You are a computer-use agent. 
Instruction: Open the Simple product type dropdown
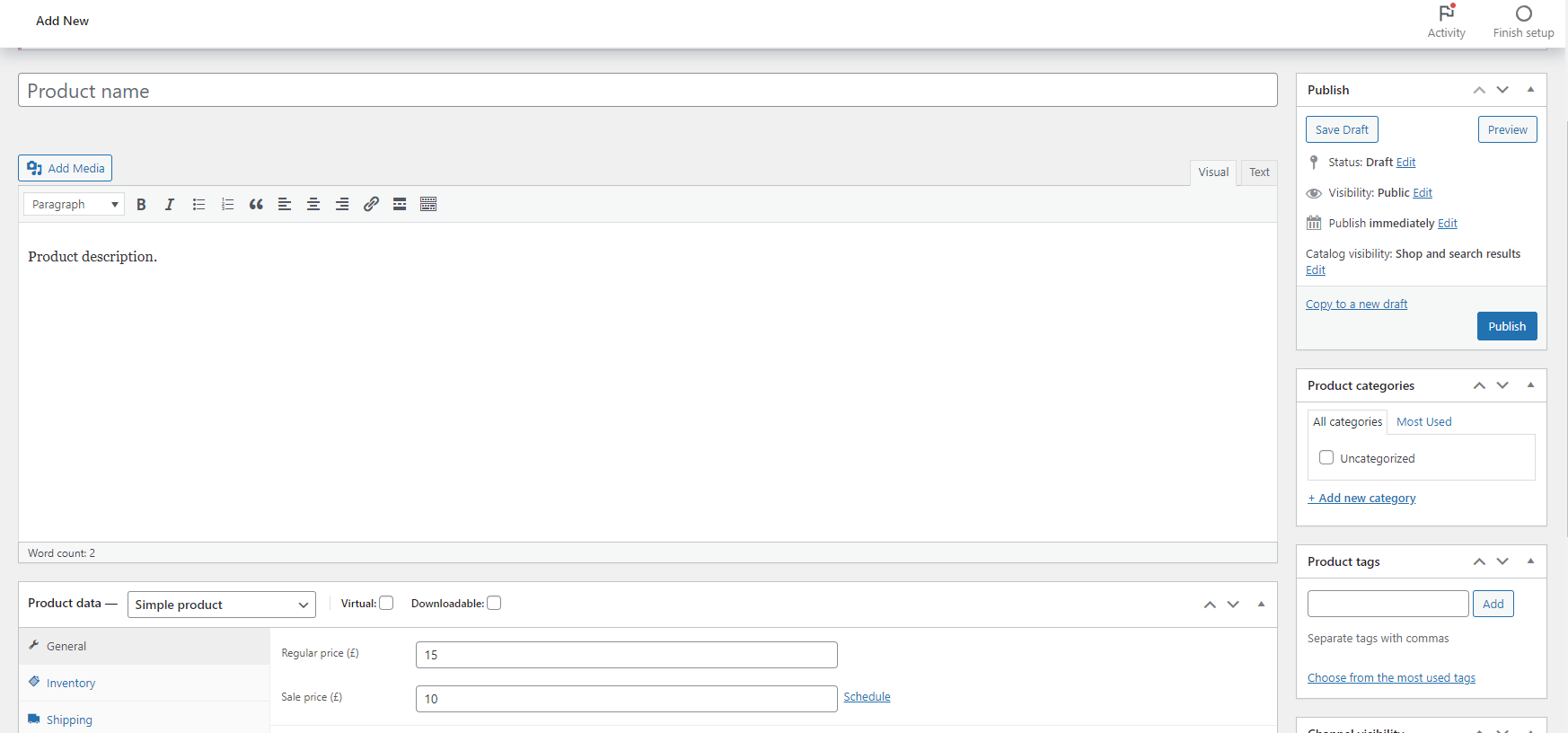click(222, 605)
